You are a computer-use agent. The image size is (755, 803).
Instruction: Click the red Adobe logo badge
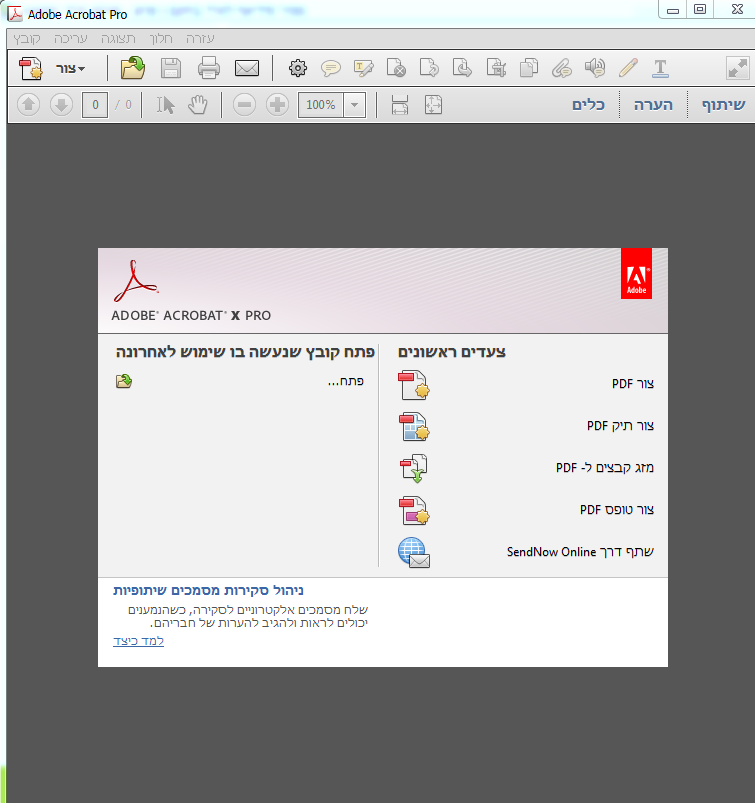click(636, 273)
